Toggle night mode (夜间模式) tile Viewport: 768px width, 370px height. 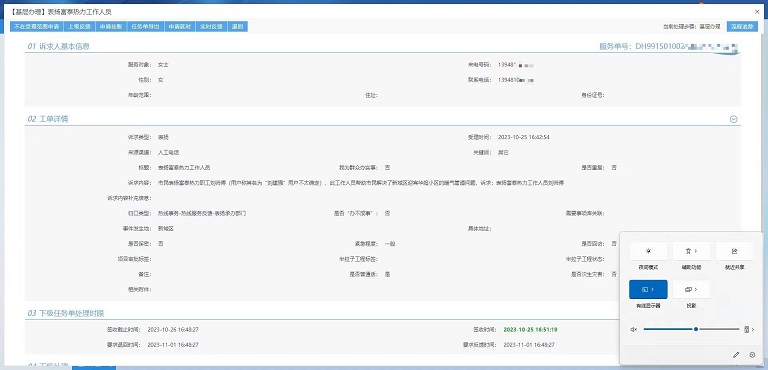tap(648, 251)
